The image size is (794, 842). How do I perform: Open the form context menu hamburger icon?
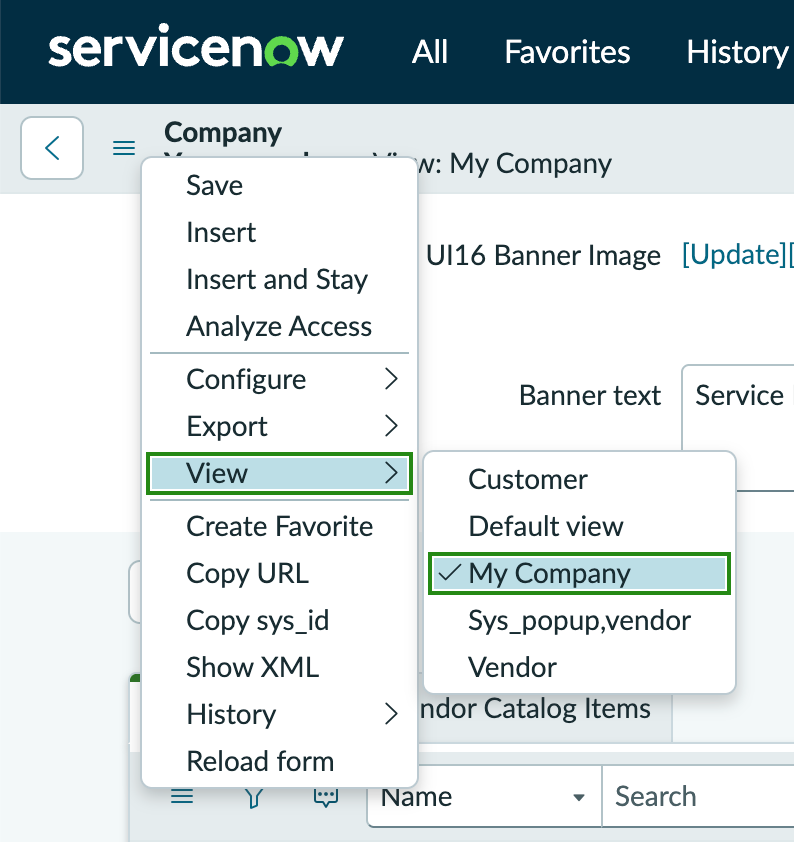coord(124,148)
